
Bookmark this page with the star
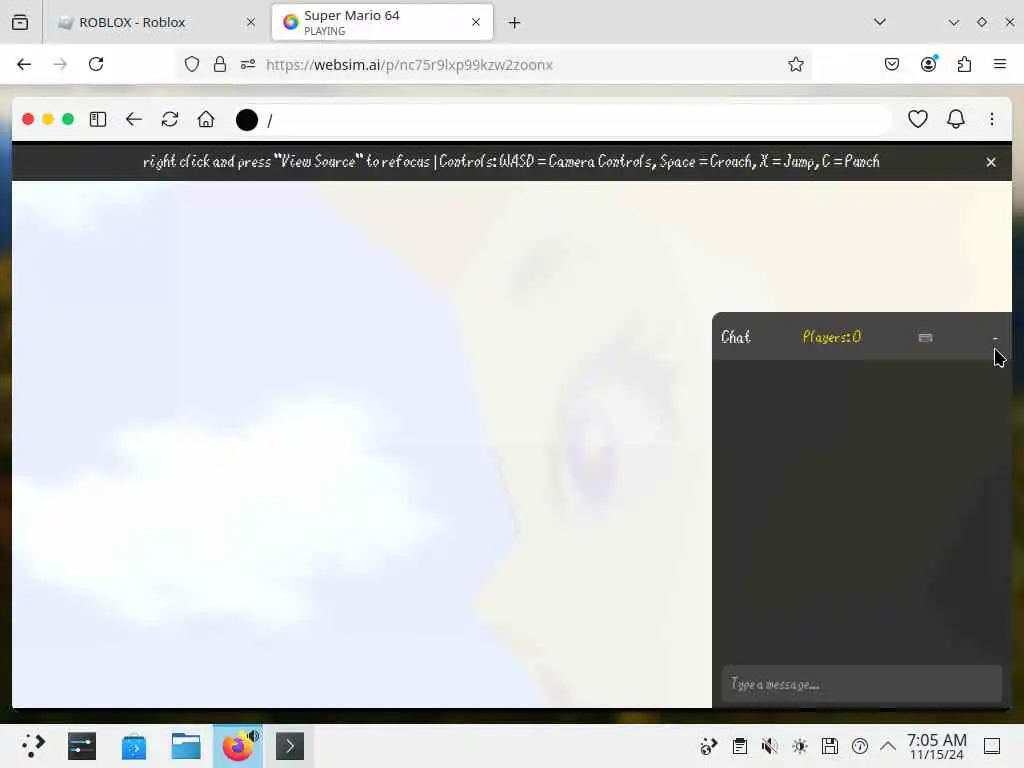click(x=795, y=64)
